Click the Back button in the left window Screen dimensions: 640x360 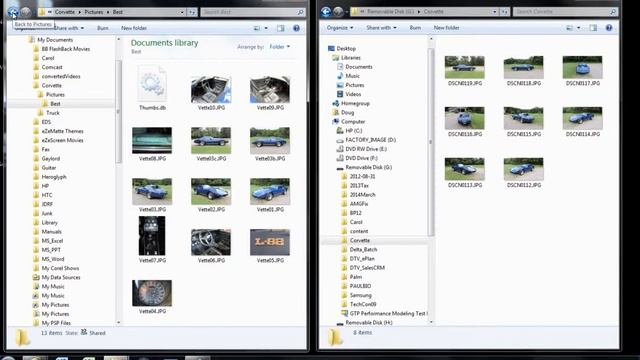[x=12, y=12]
